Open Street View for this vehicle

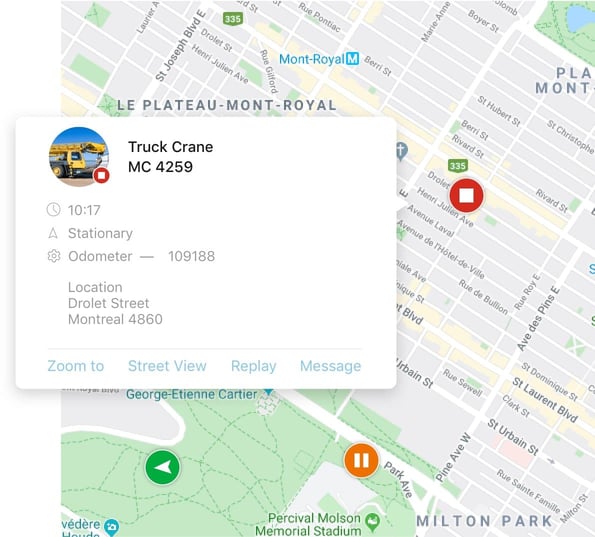tap(167, 366)
